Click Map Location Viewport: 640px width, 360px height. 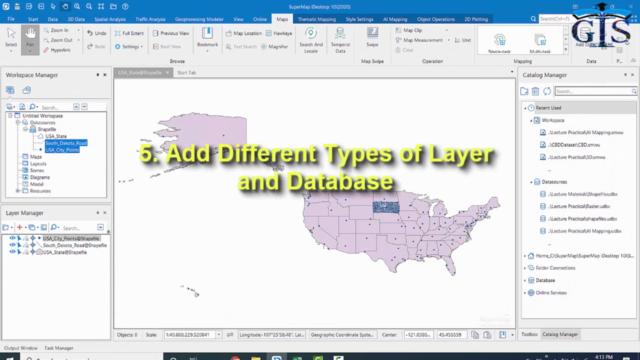click(244, 33)
